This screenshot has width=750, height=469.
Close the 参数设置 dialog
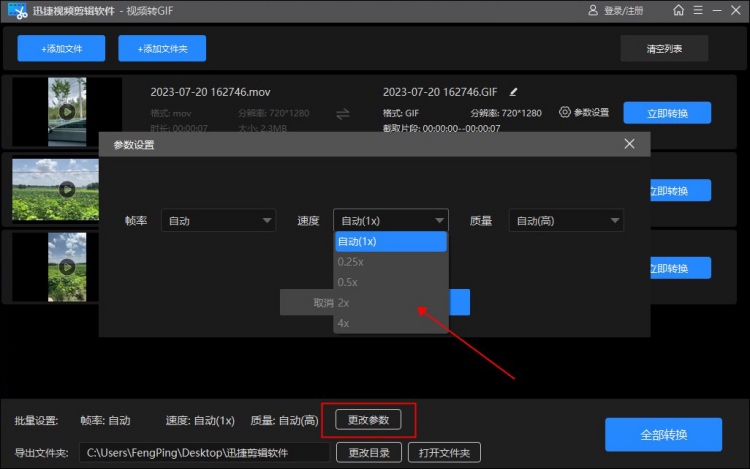click(629, 144)
